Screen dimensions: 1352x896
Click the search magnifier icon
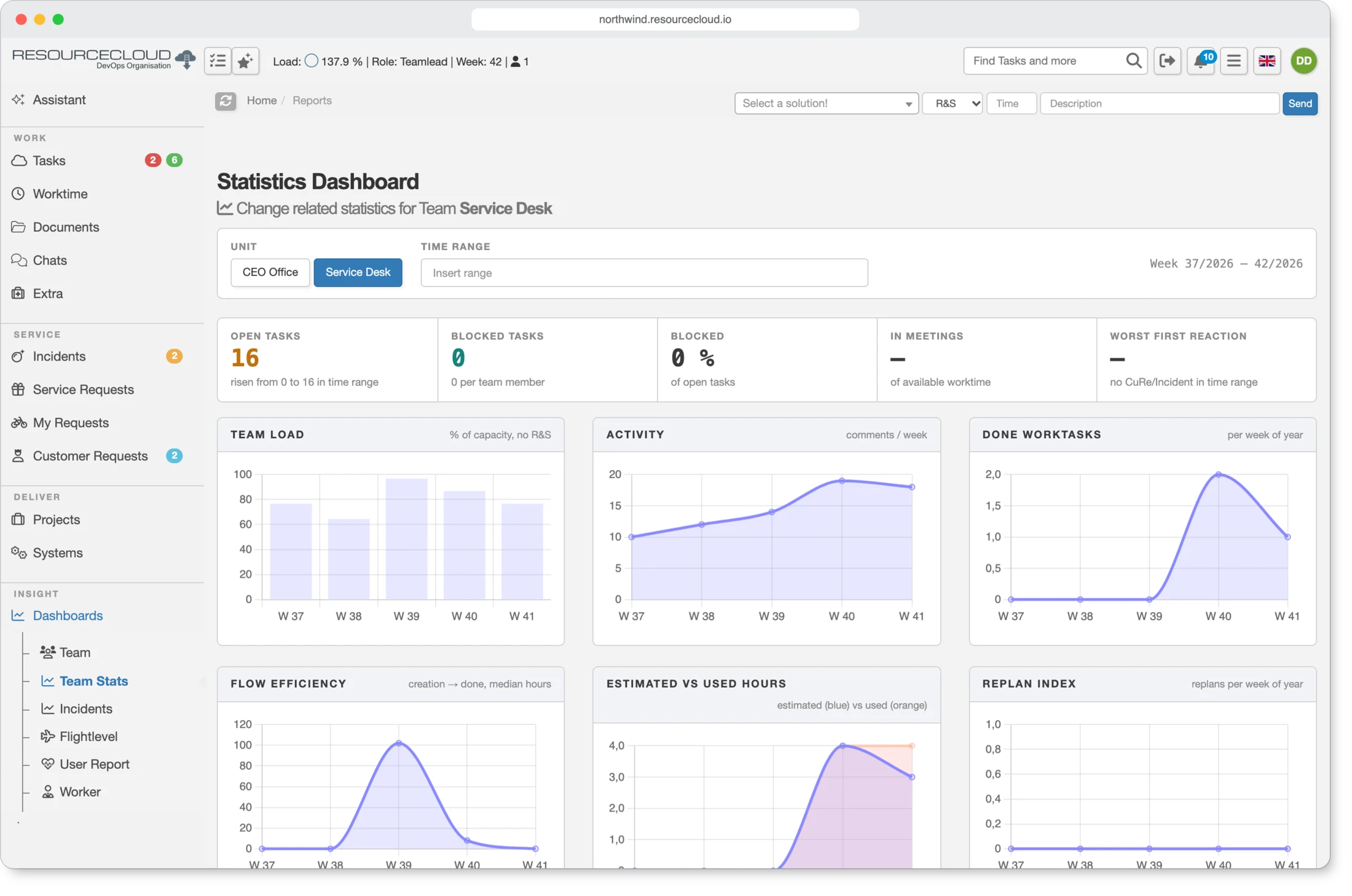[1133, 61]
